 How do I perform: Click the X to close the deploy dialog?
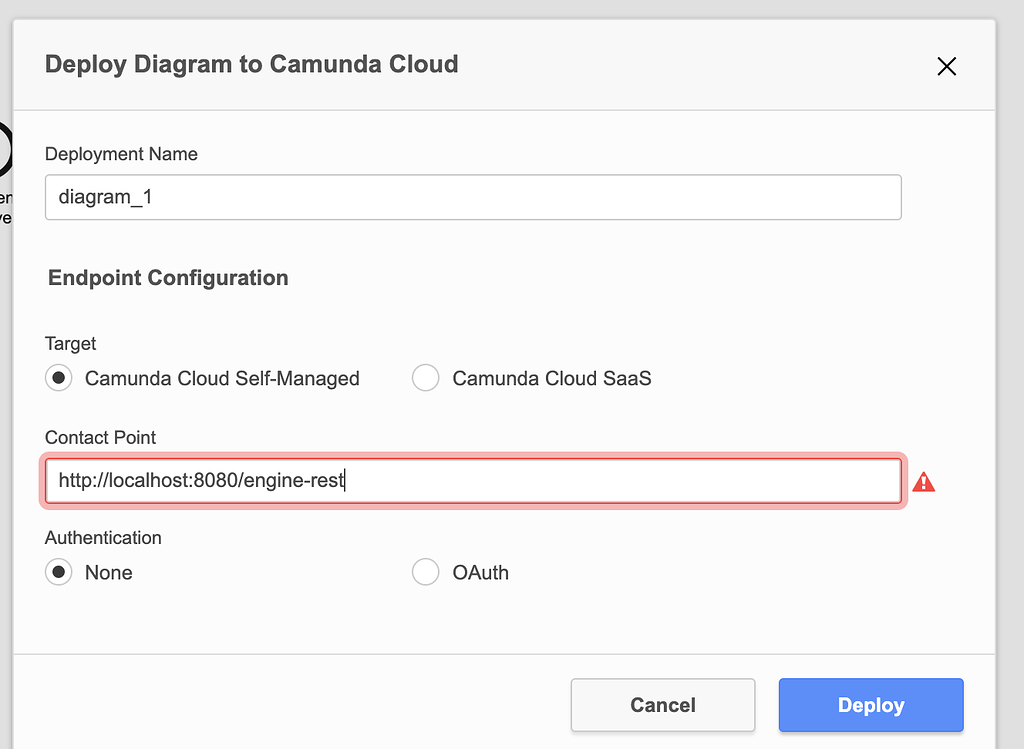(946, 66)
